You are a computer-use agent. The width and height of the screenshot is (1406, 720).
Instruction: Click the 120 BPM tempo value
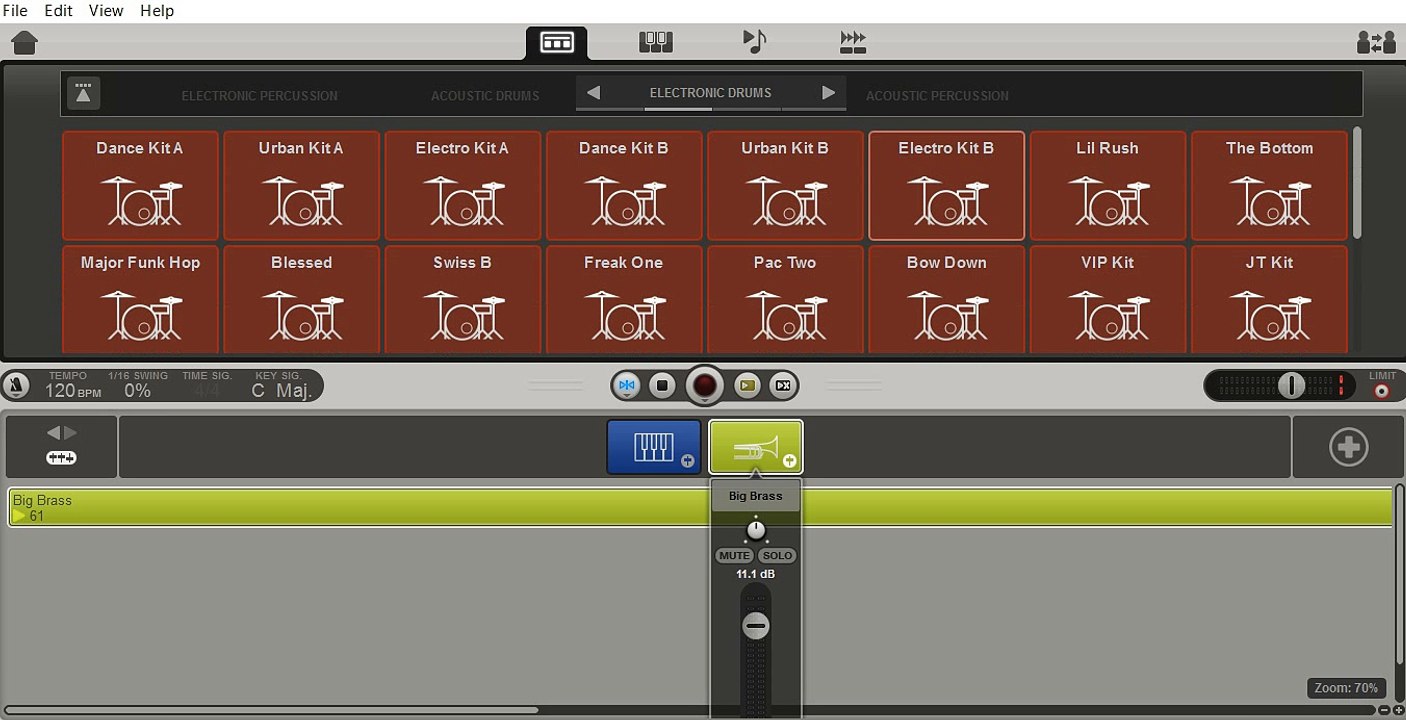(73, 390)
